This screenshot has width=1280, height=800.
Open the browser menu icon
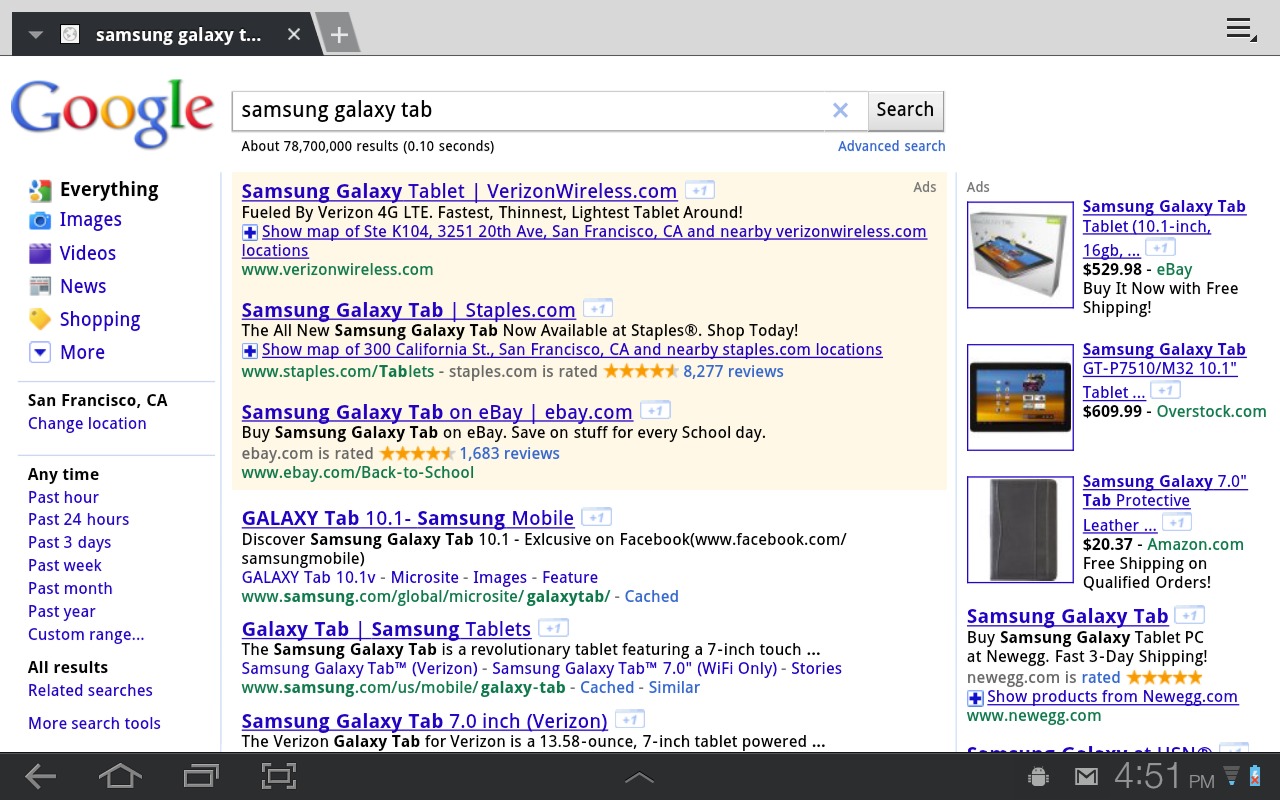tap(1241, 29)
